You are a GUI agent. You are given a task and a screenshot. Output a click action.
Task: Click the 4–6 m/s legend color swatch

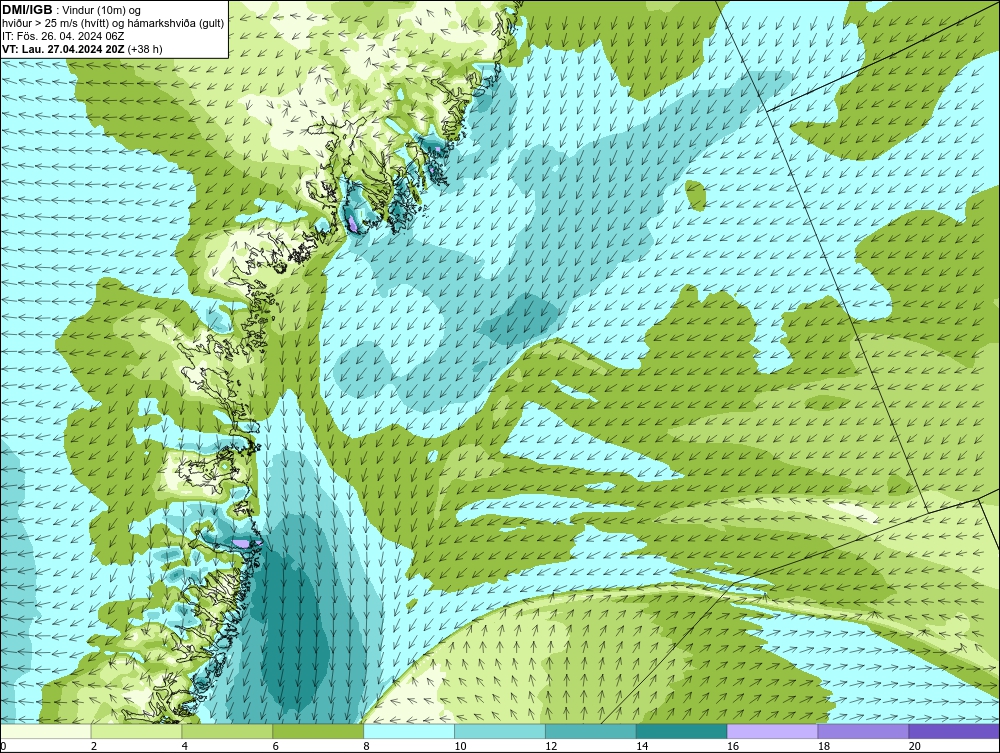click(x=227, y=731)
